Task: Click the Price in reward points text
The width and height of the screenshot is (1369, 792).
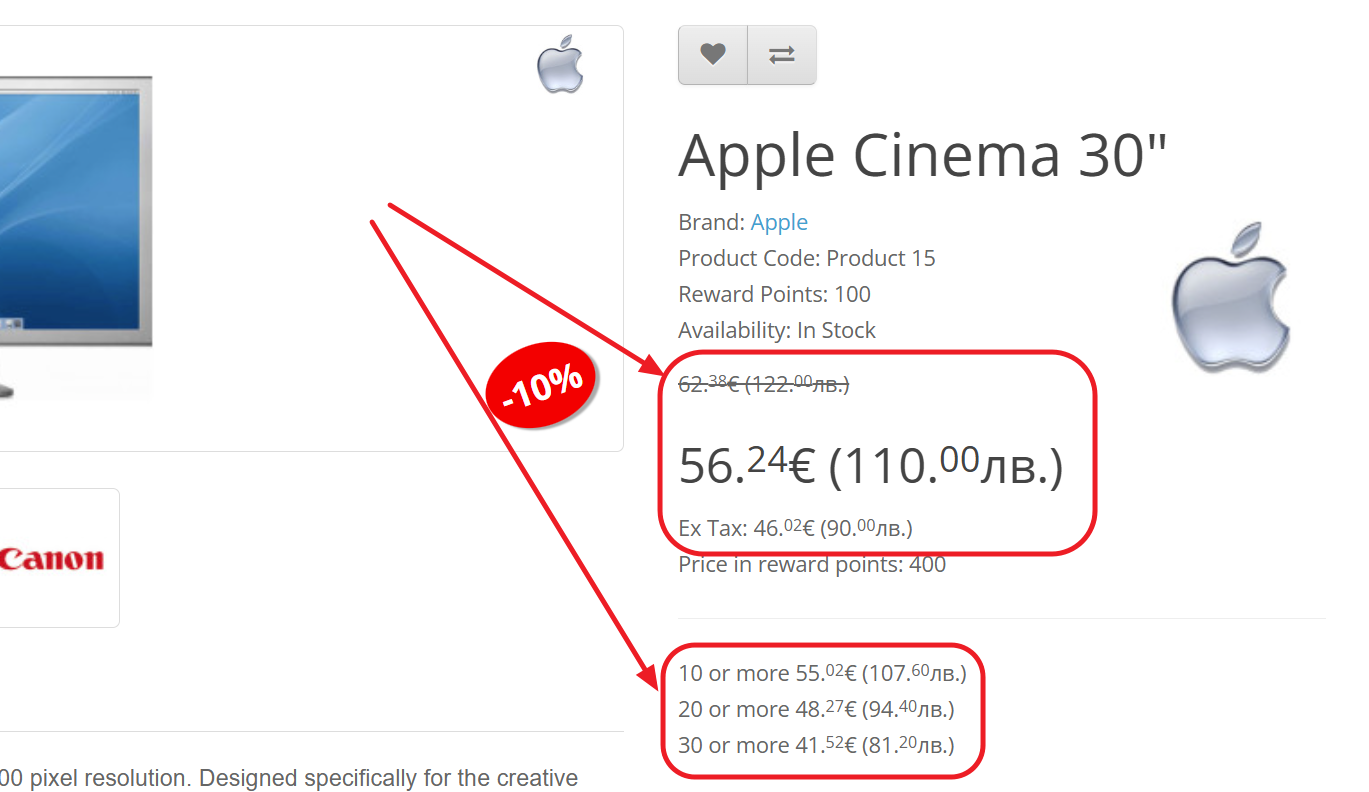Action: click(x=811, y=565)
